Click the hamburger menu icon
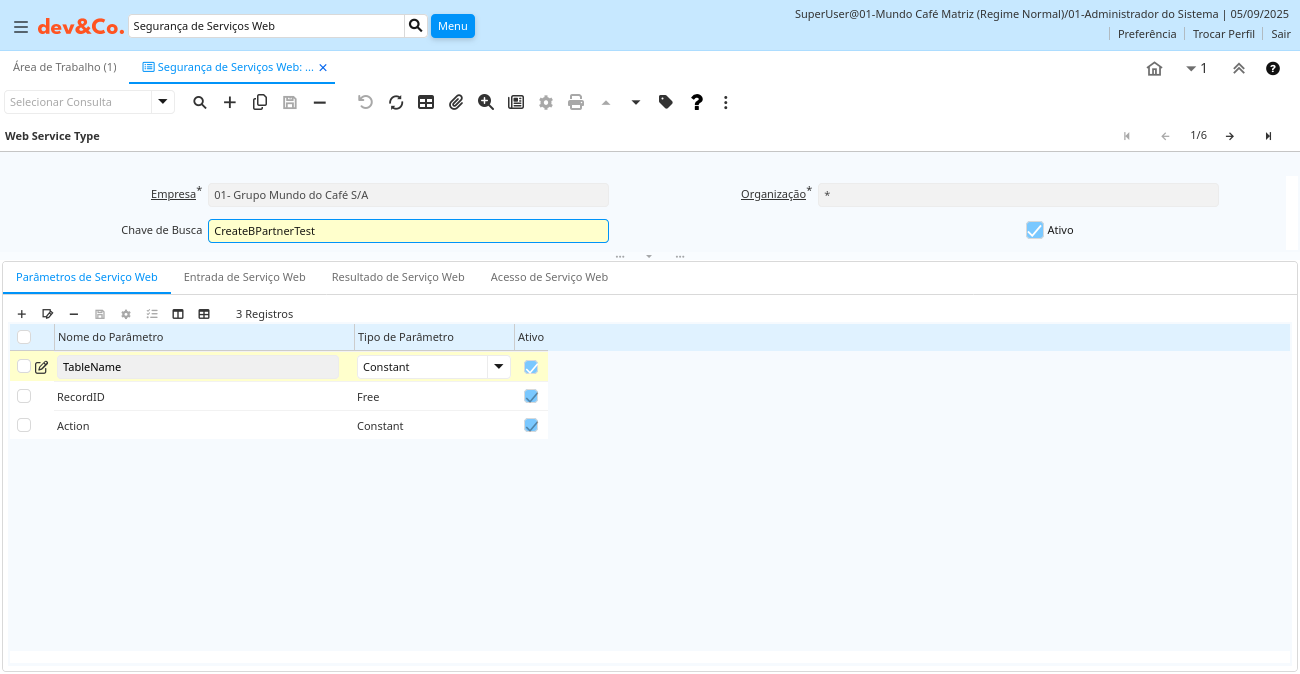Screen dimensions: 1300x674 [21, 27]
